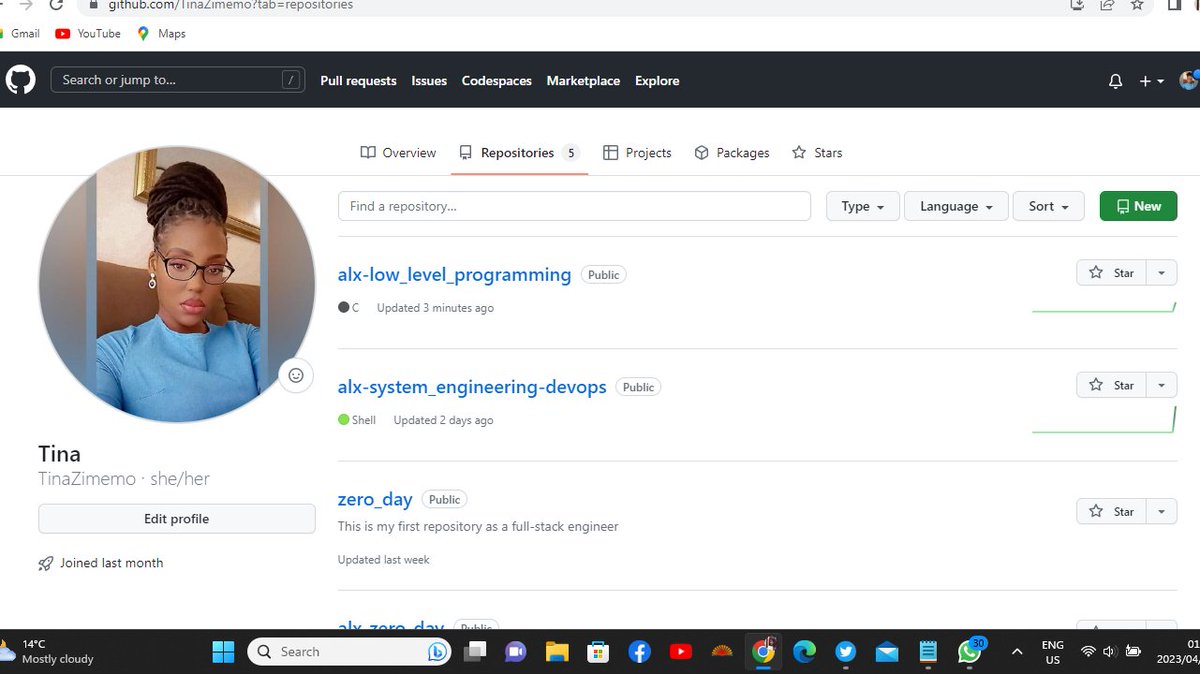Expand the Language filter dropdown
1200x674 pixels.
tap(956, 206)
